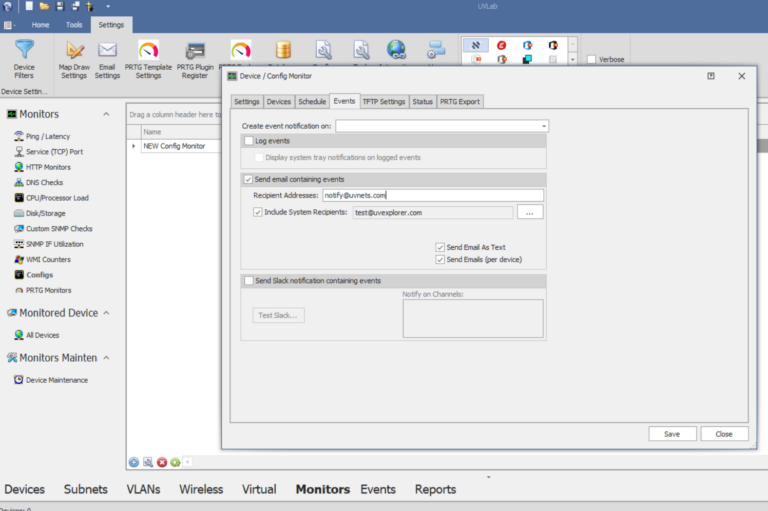
Task: Go to Subnets bottom navigation
Action: click(86, 489)
